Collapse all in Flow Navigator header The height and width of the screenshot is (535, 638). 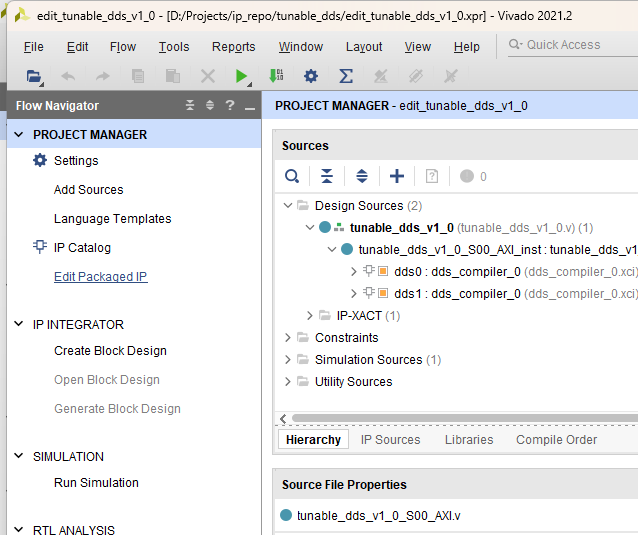(190, 105)
